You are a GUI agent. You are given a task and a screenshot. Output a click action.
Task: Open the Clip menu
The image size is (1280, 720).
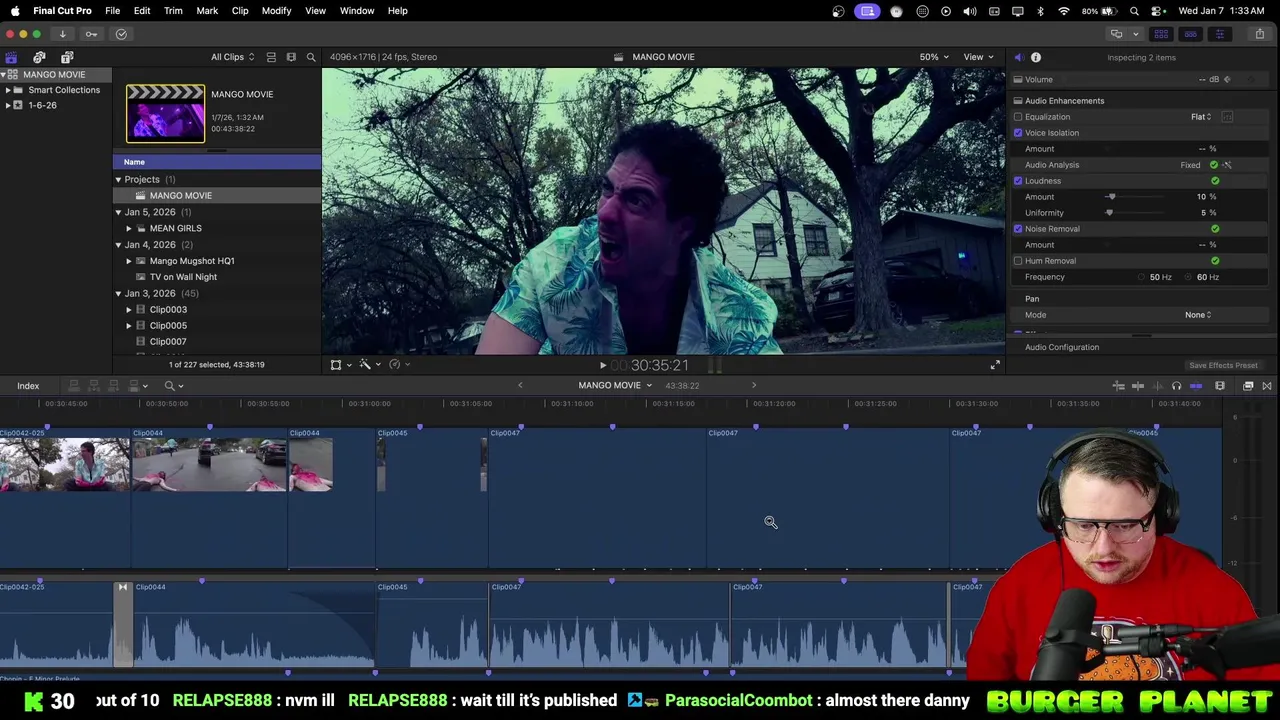pyautogui.click(x=240, y=11)
